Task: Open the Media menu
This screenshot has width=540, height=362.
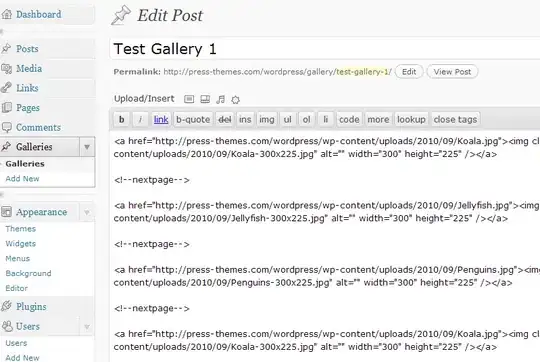Action: tap(29, 69)
